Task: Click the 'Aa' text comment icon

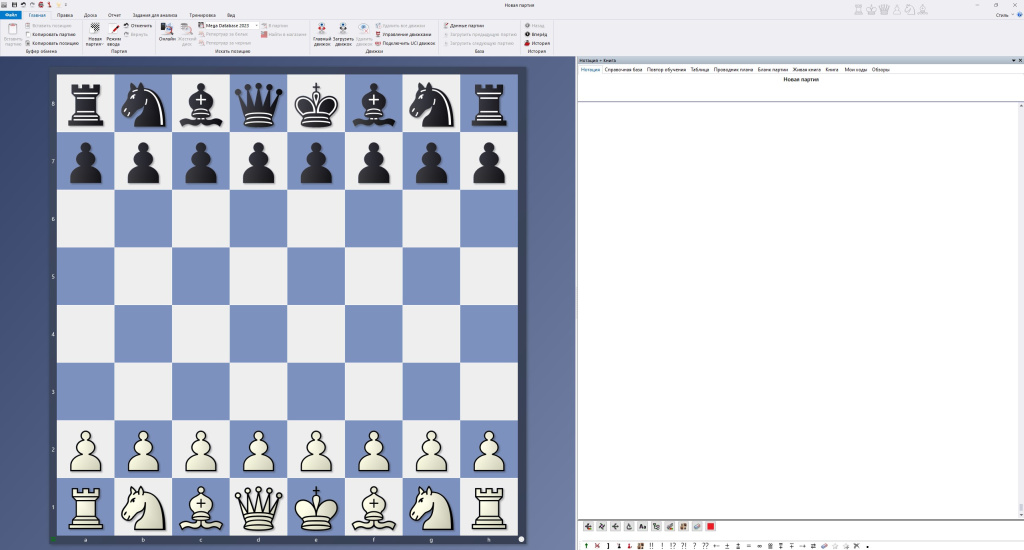Action: (643, 526)
